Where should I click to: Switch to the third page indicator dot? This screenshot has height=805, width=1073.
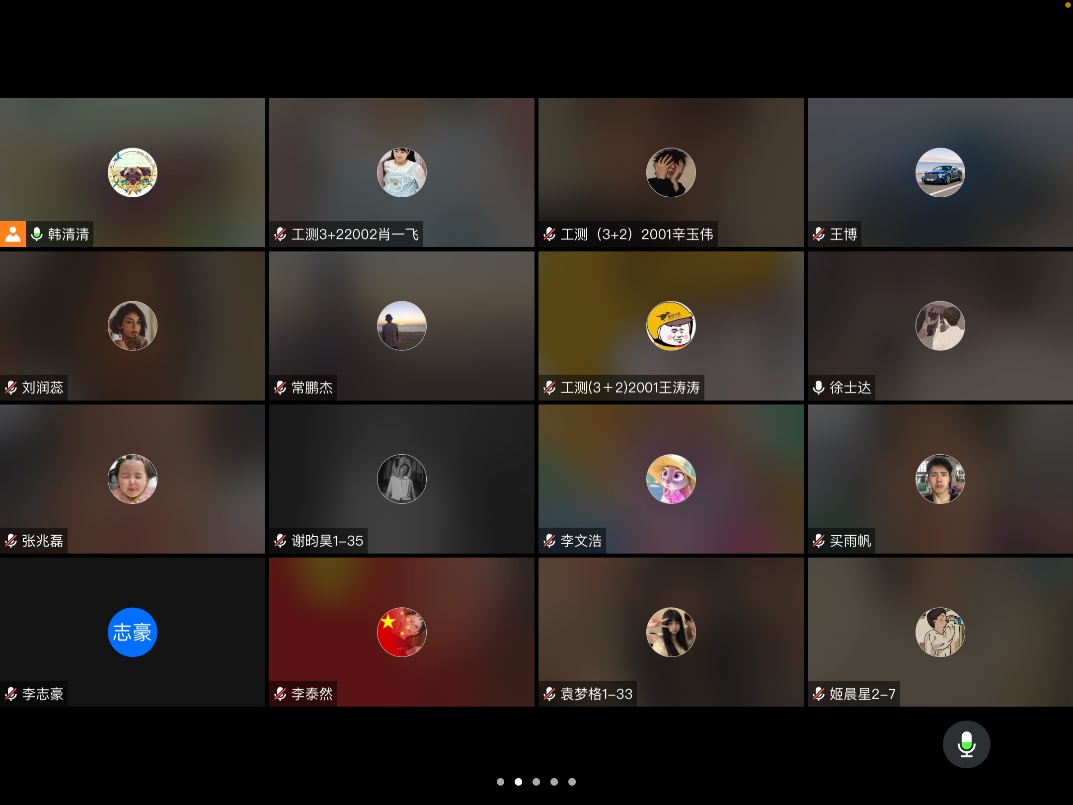coord(536,782)
